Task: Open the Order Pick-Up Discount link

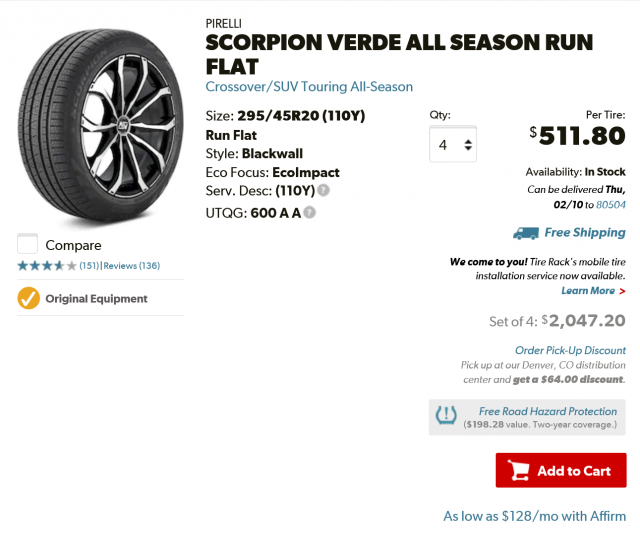Action: tap(570, 350)
